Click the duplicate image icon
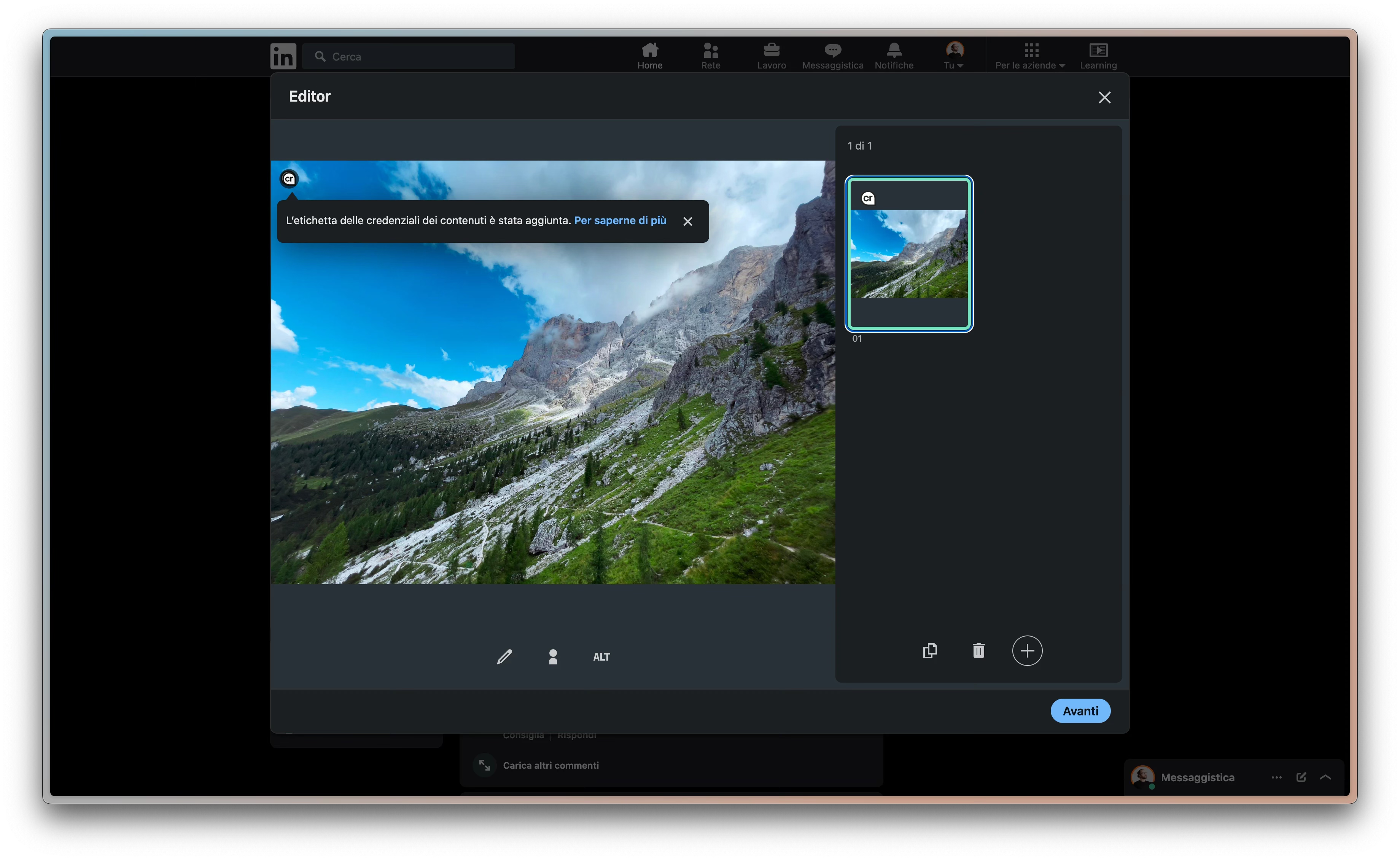 click(930, 651)
